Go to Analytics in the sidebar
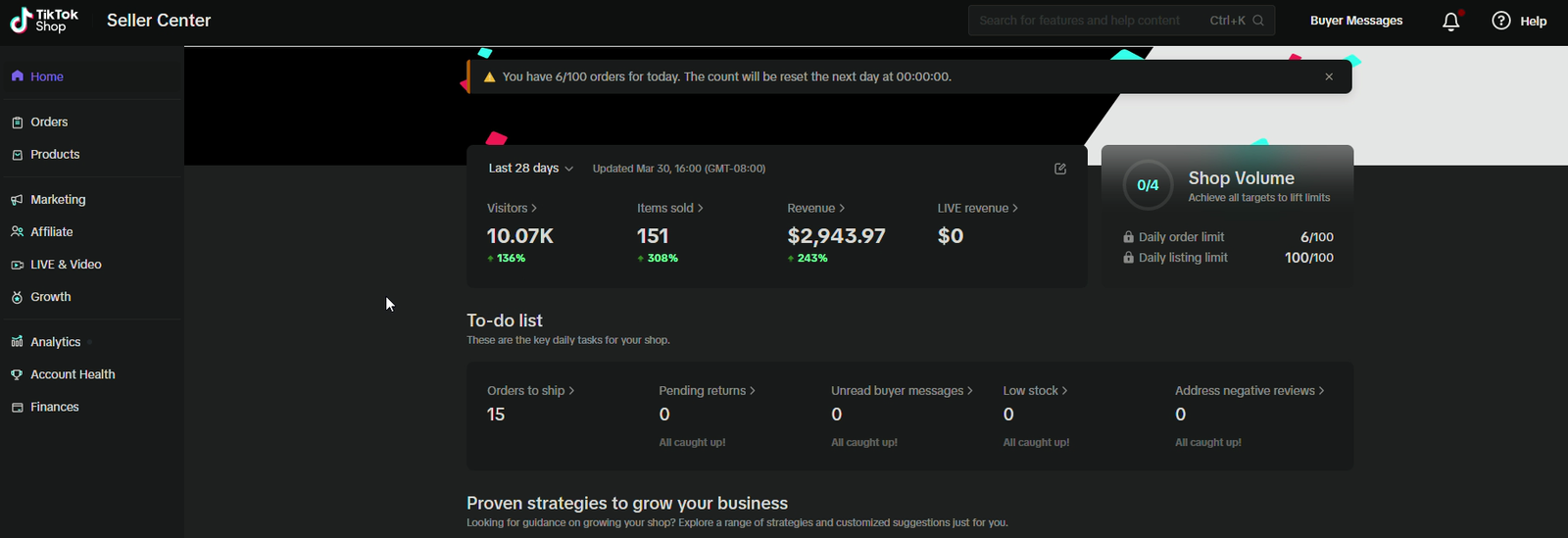Viewport: 1568px width, 538px height. pos(55,342)
